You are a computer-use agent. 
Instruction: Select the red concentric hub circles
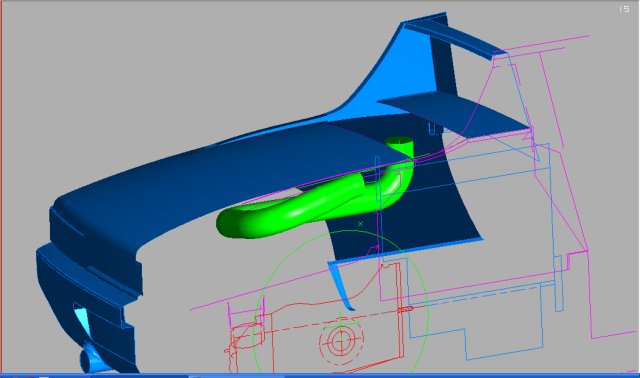coord(340,340)
